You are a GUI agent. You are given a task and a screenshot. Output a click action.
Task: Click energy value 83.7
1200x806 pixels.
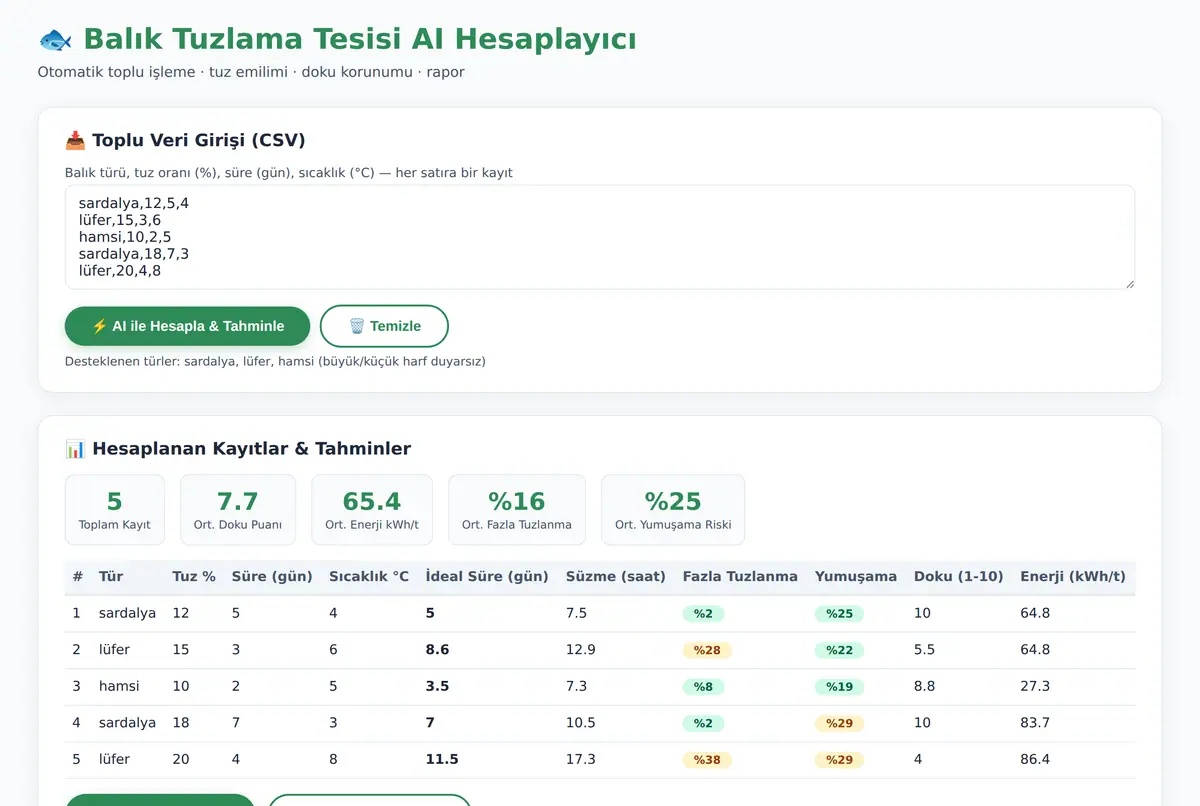click(x=1035, y=723)
